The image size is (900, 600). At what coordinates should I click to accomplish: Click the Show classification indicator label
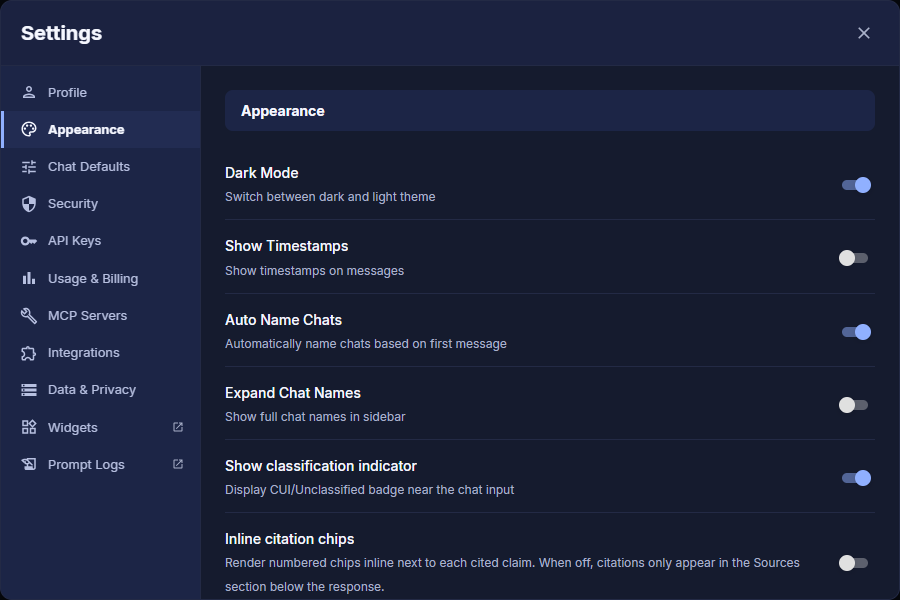tap(321, 466)
